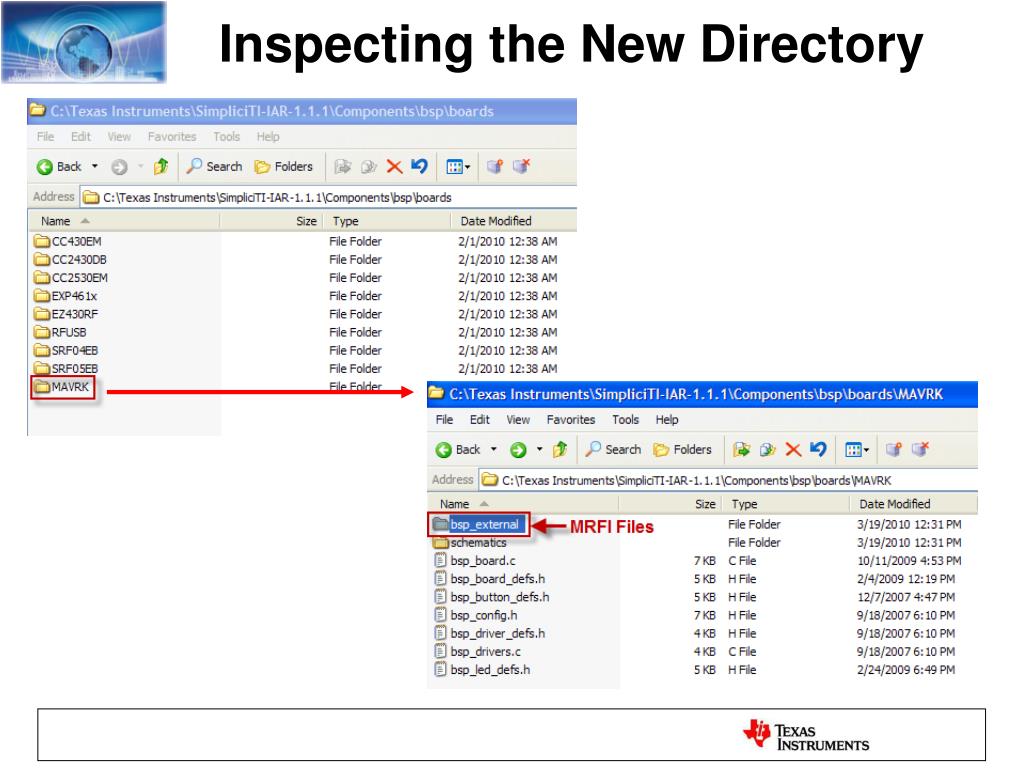
Task: Click Up folder icon in MAVRK window
Action: [560, 449]
